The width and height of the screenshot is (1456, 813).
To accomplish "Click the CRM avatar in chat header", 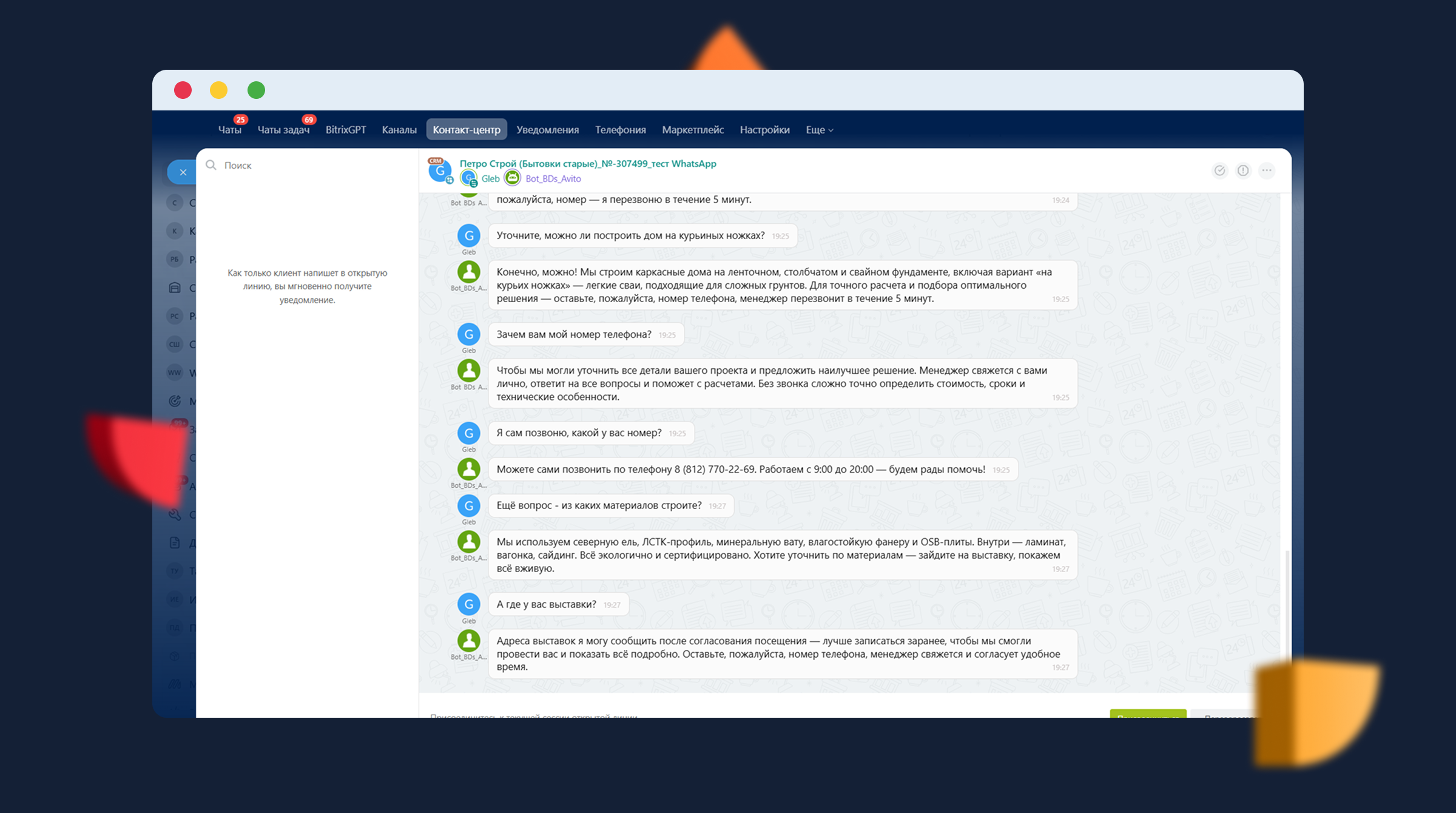I will [x=440, y=170].
